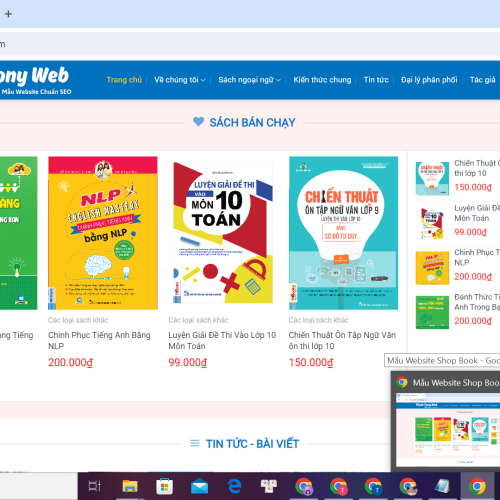The image size is (500, 500).
Task: Open the Chinh Phục Tiếng Anh Bằng NLP title link
Action: (99, 340)
